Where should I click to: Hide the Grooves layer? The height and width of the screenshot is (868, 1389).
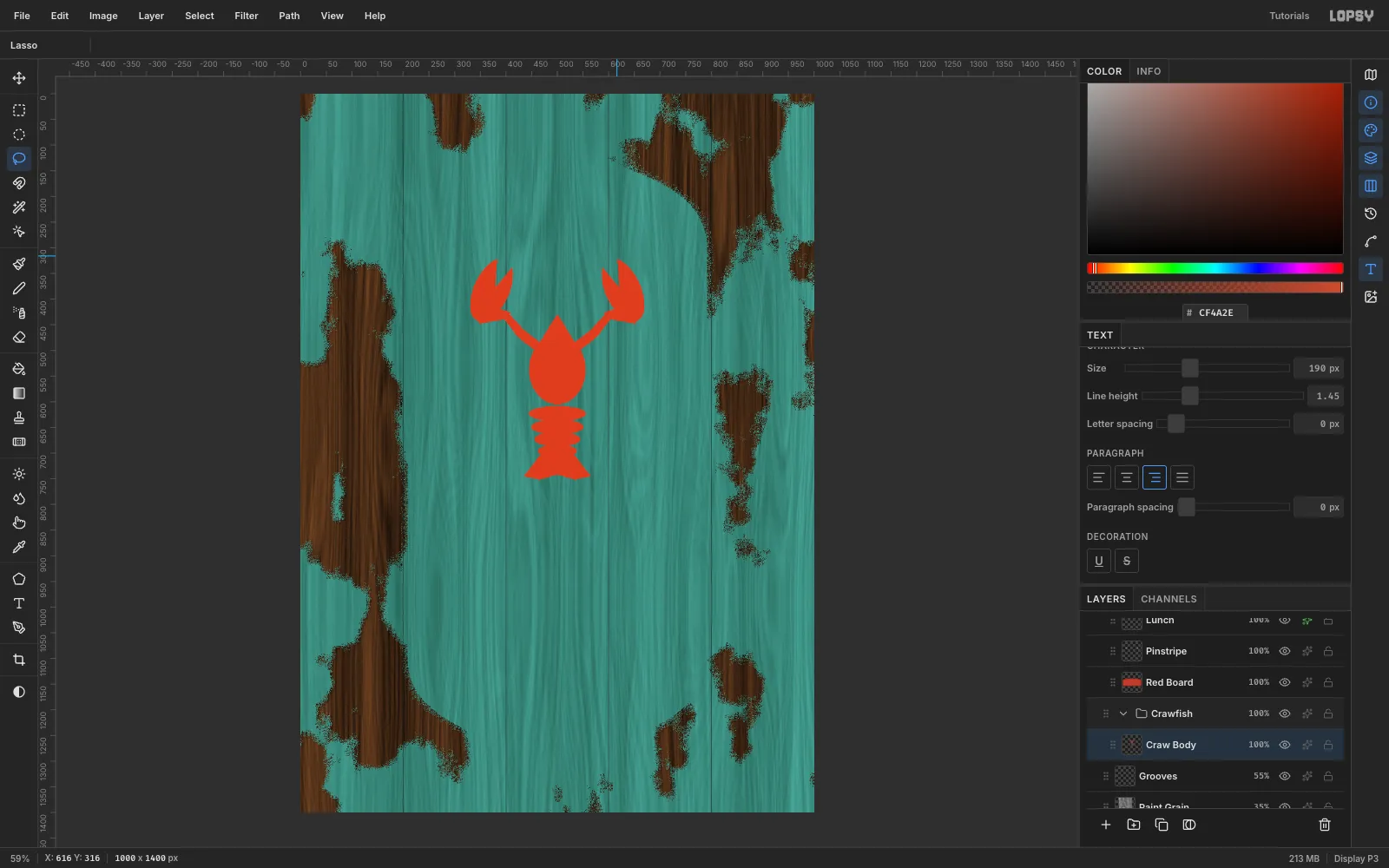click(1285, 776)
